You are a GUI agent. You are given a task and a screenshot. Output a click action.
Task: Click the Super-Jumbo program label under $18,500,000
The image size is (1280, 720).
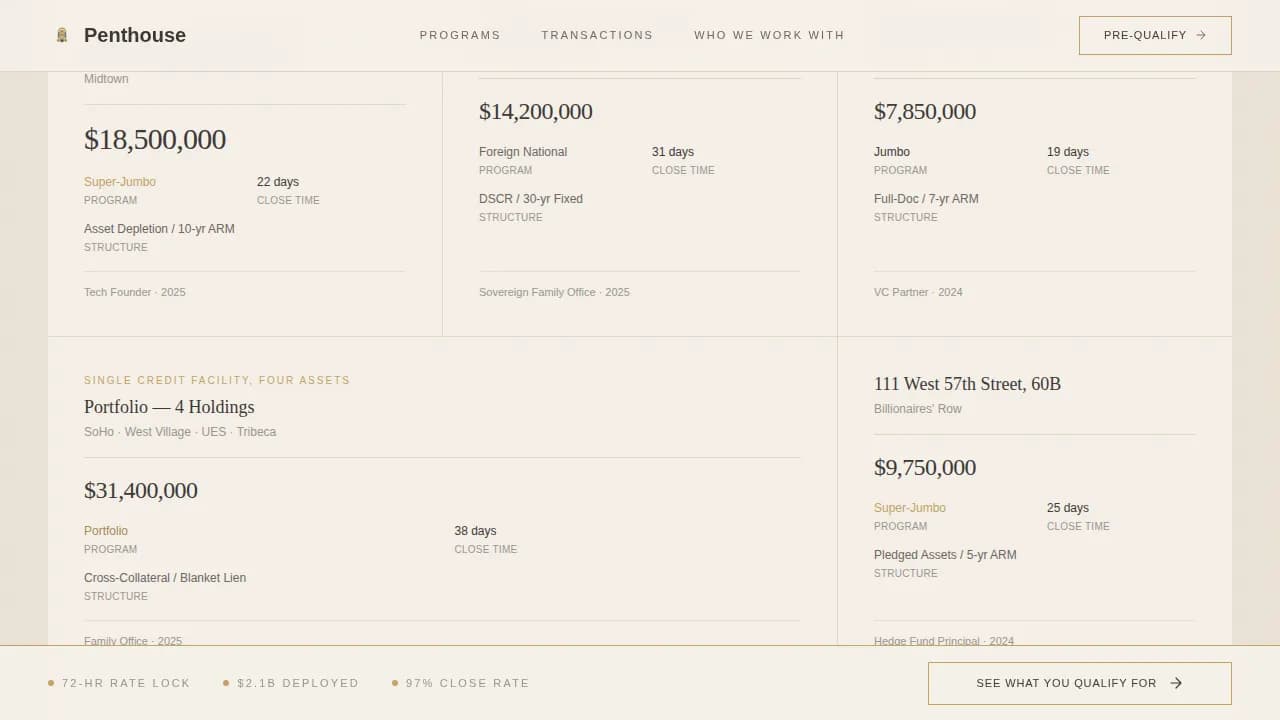120,182
